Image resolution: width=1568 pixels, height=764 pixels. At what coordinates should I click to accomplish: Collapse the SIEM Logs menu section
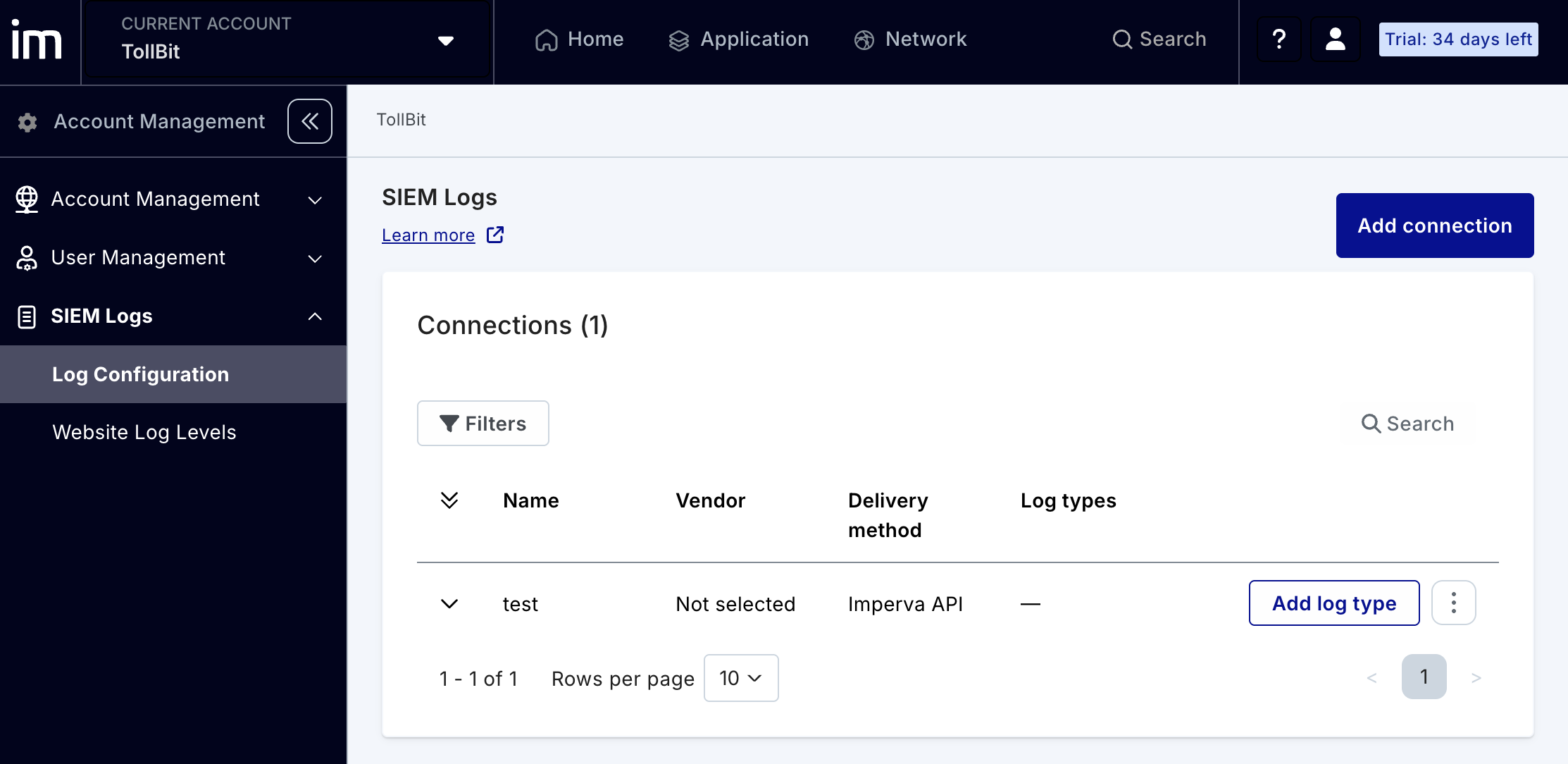pos(314,316)
